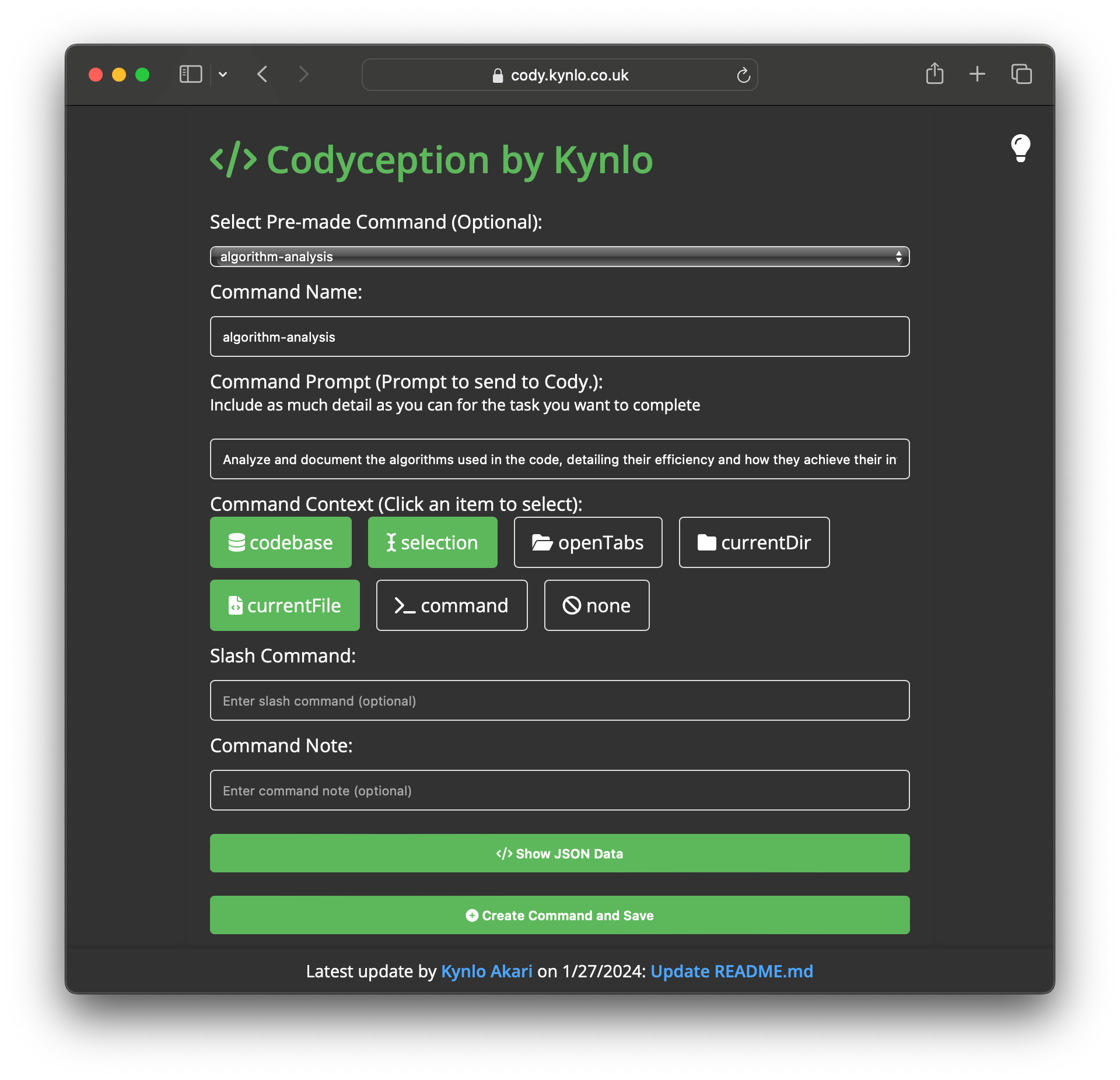The width and height of the screenshot is (1120, 1080).
Task: Show the tab overview icon
Action: [1021, 74]
